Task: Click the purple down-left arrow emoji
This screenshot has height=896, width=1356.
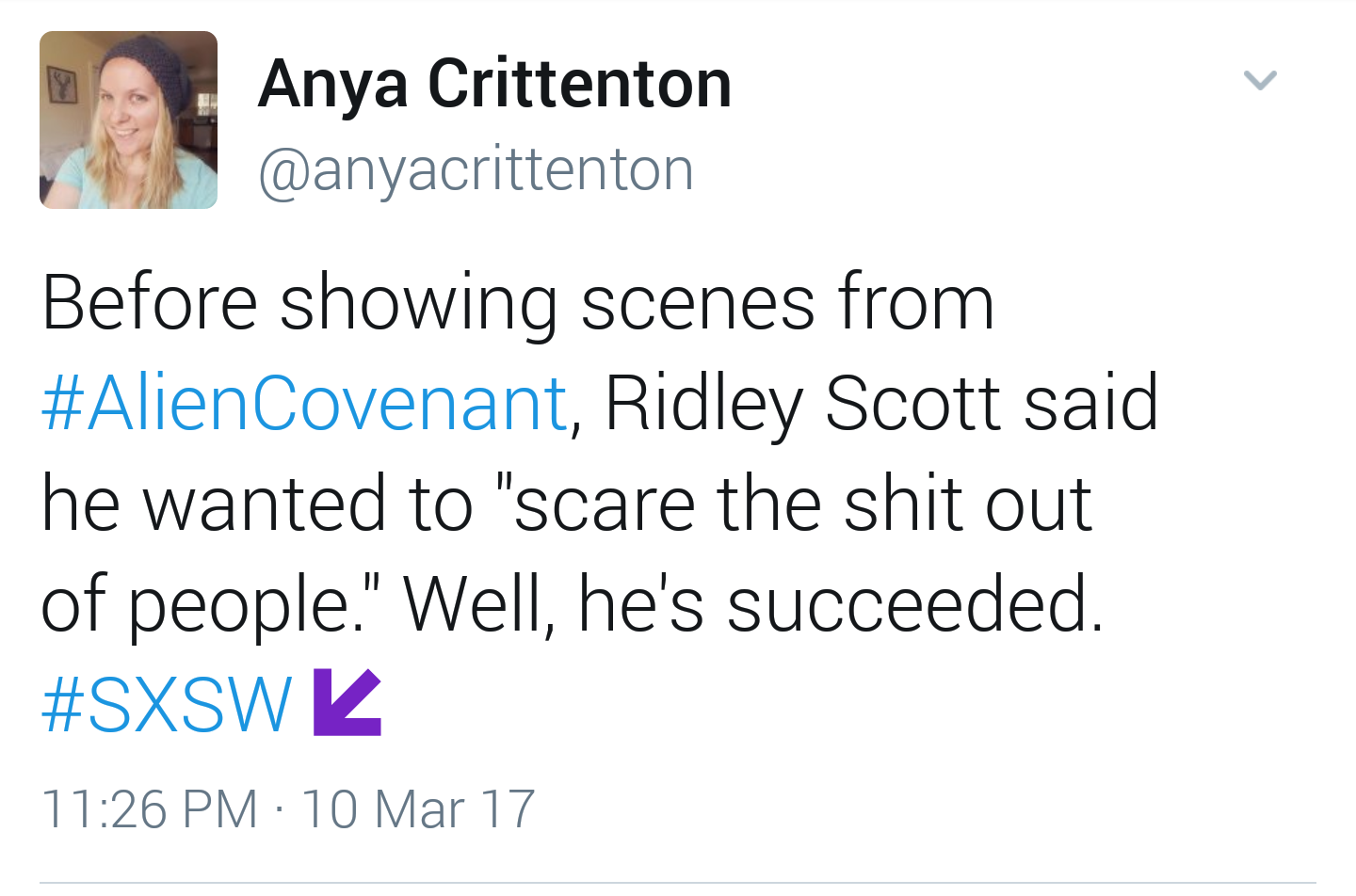Action: click(347, 702)
